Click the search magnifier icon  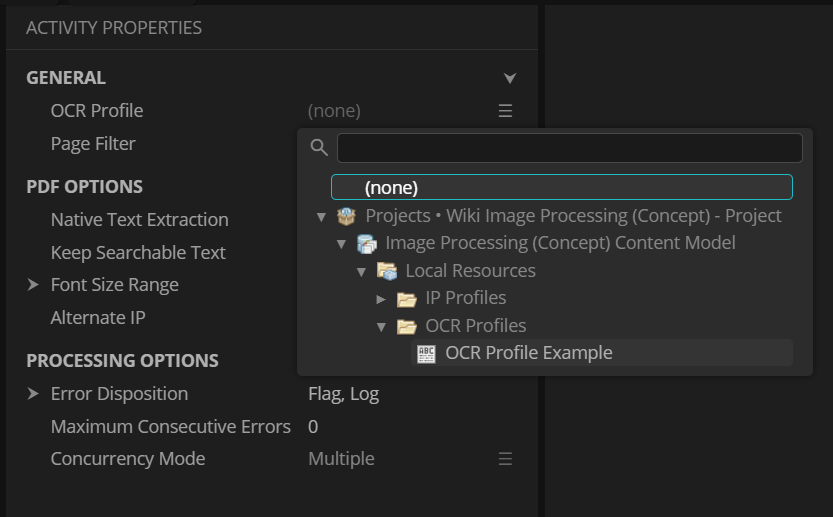click(319, 148)
